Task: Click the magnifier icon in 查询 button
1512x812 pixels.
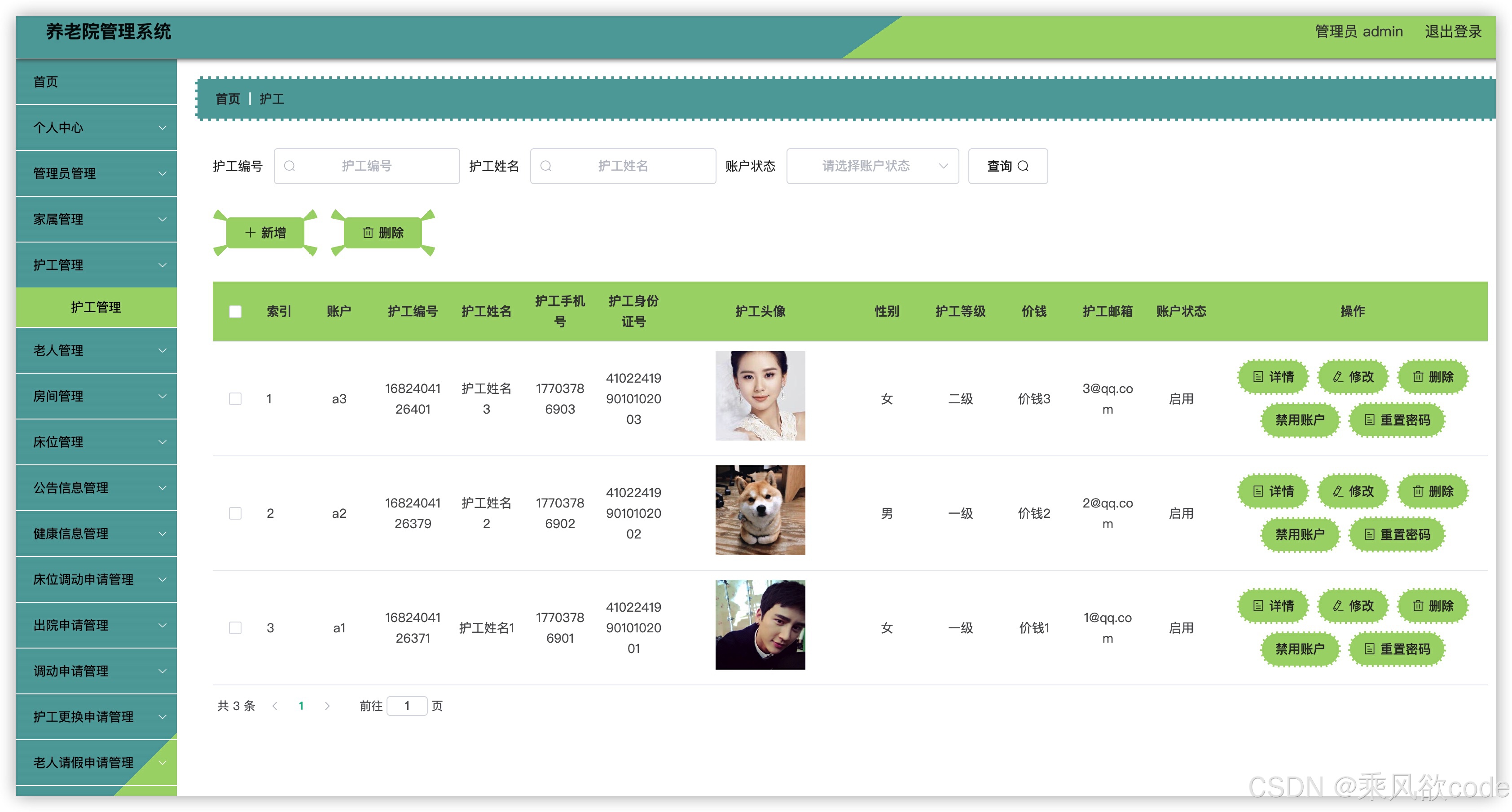Action: point(1023,166)
